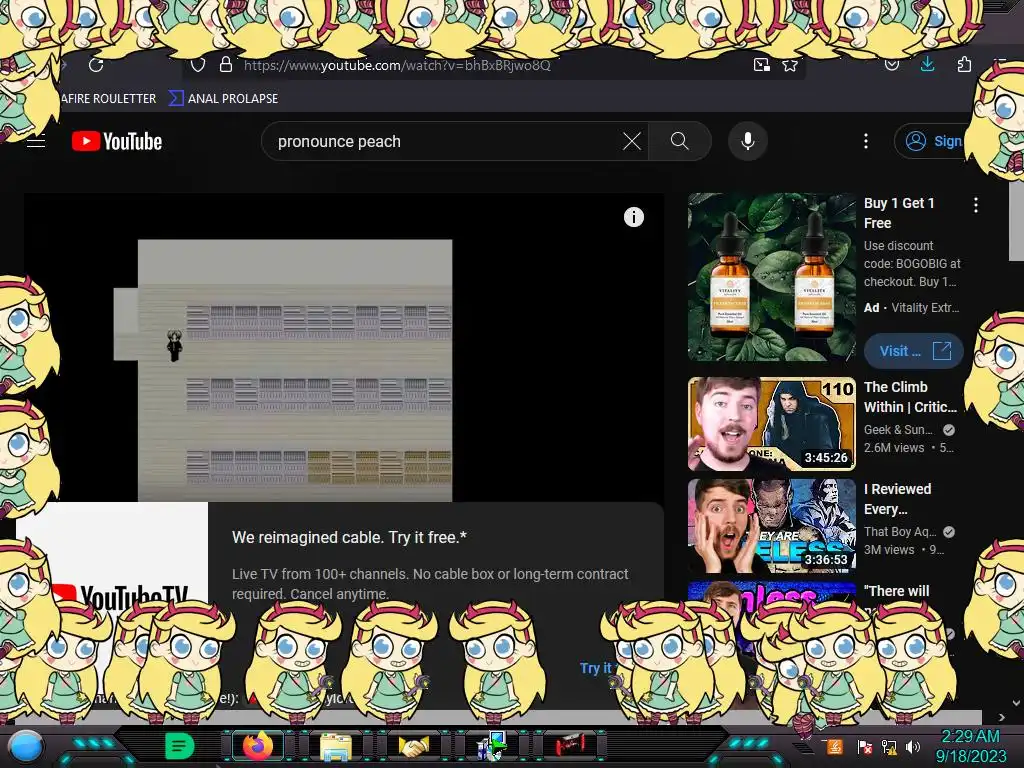Open the tracking protection shield icon
Screen dimensions: 1024x768
click(198, 65)
